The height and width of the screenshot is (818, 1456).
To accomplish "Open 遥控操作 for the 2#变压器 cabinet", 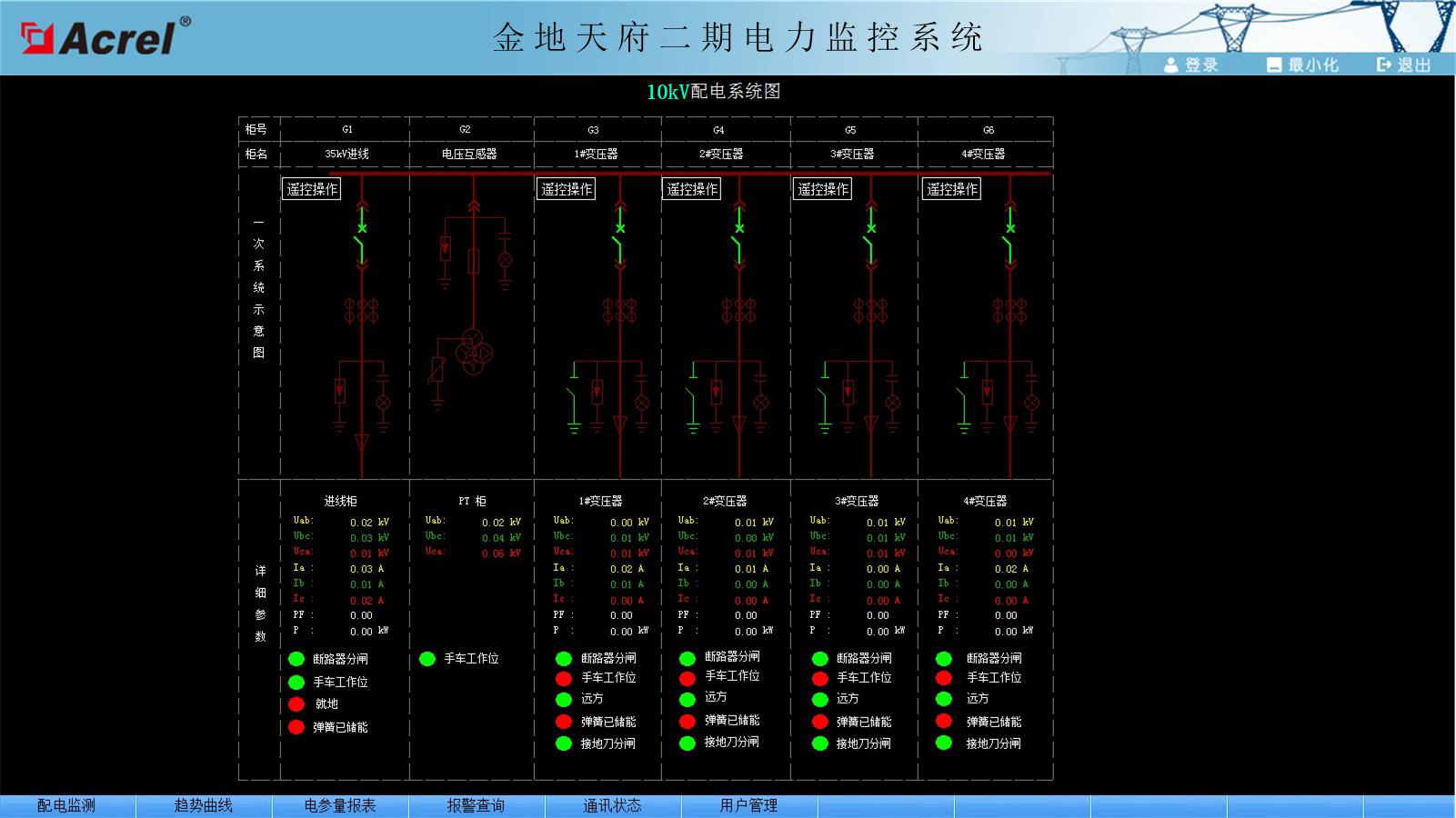I will pyautogui.click(x=692, y=189).
